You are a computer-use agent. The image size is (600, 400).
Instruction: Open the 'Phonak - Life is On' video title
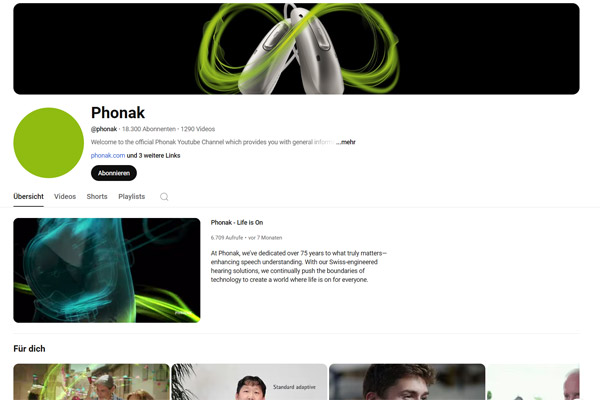tap(237, 222)
